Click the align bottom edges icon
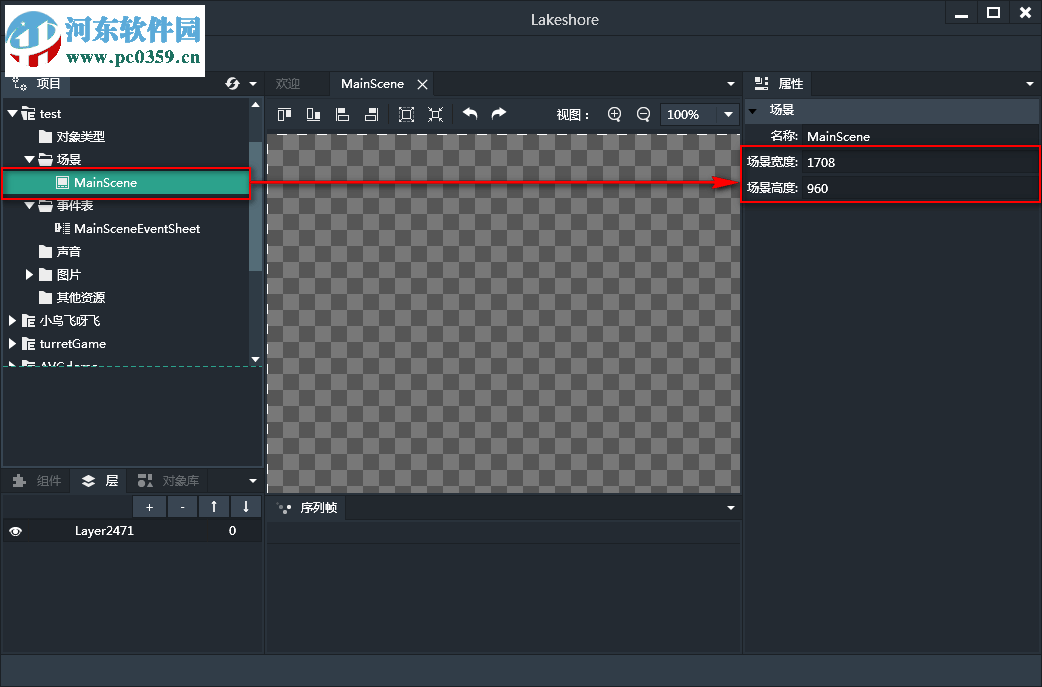The height and width of the screenshot is (687, 1042). [313, 114]
